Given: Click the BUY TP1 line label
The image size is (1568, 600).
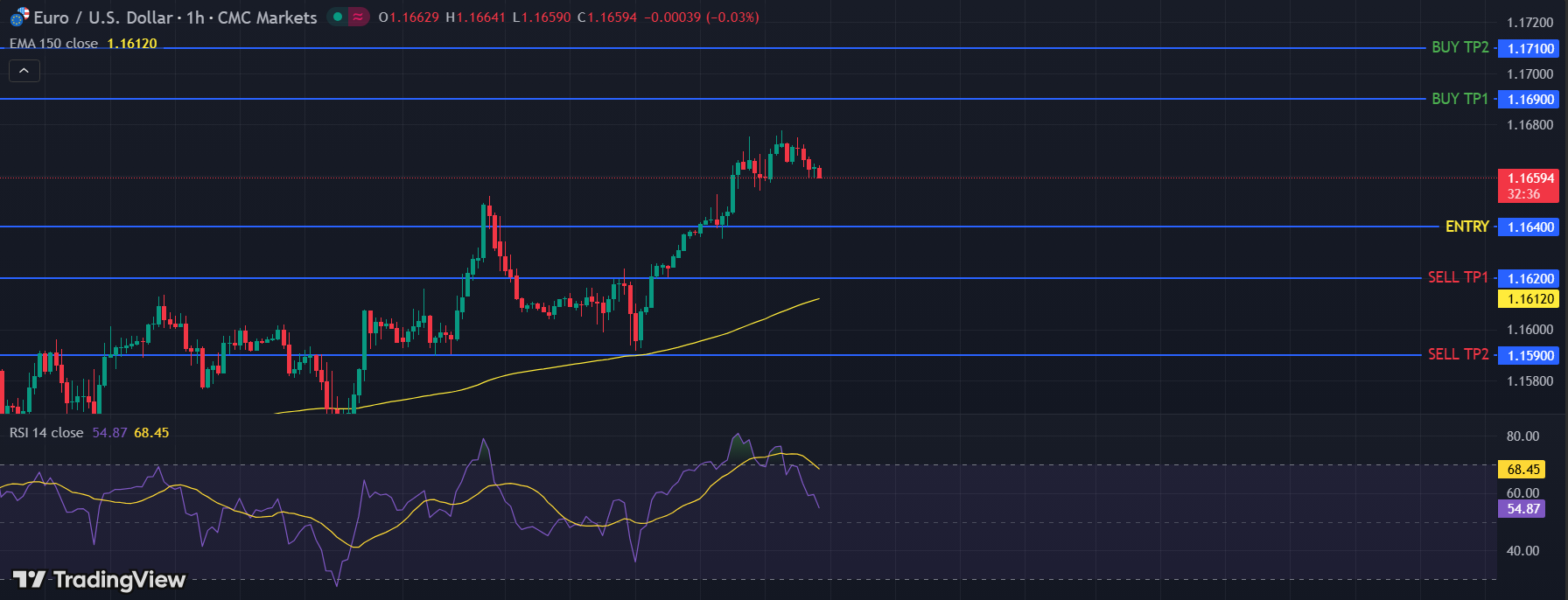Looking at the screenshot, I should click(1459, 99).
